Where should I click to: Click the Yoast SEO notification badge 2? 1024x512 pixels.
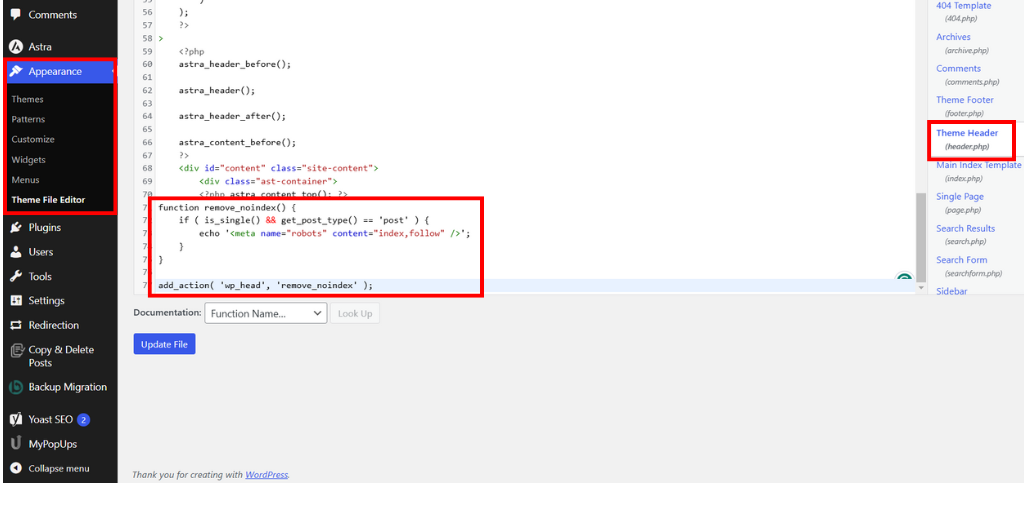pos(83,419)
